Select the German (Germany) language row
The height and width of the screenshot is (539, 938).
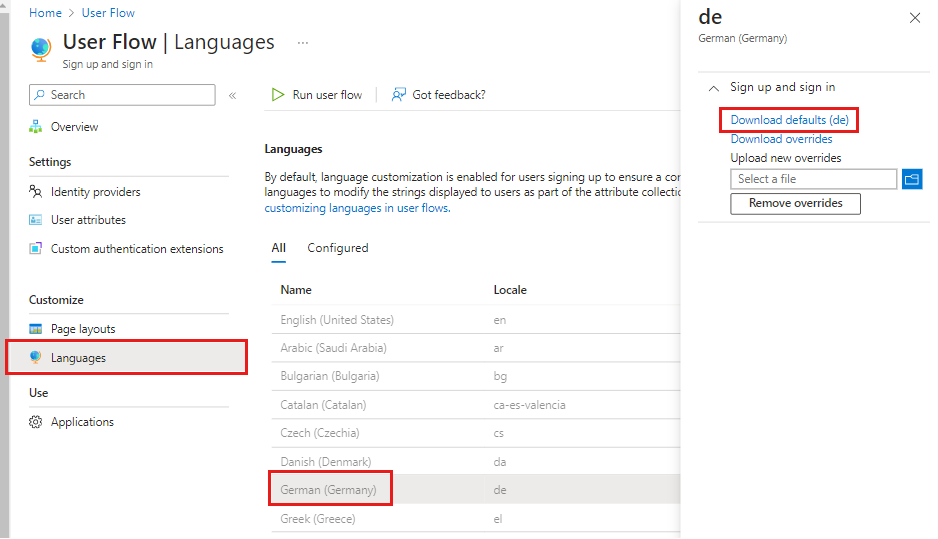click(x=329, y=490)
